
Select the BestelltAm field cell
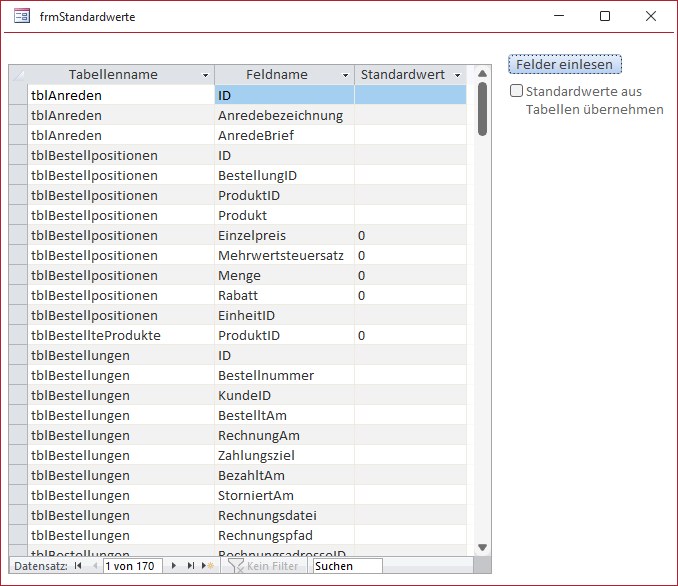click(284, 416)
